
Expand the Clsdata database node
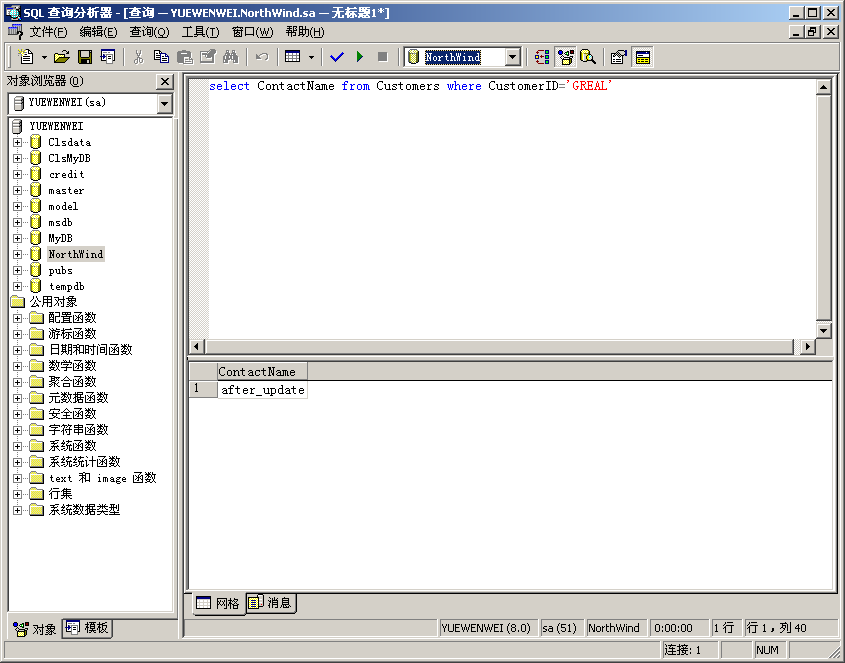pos(17,142)
